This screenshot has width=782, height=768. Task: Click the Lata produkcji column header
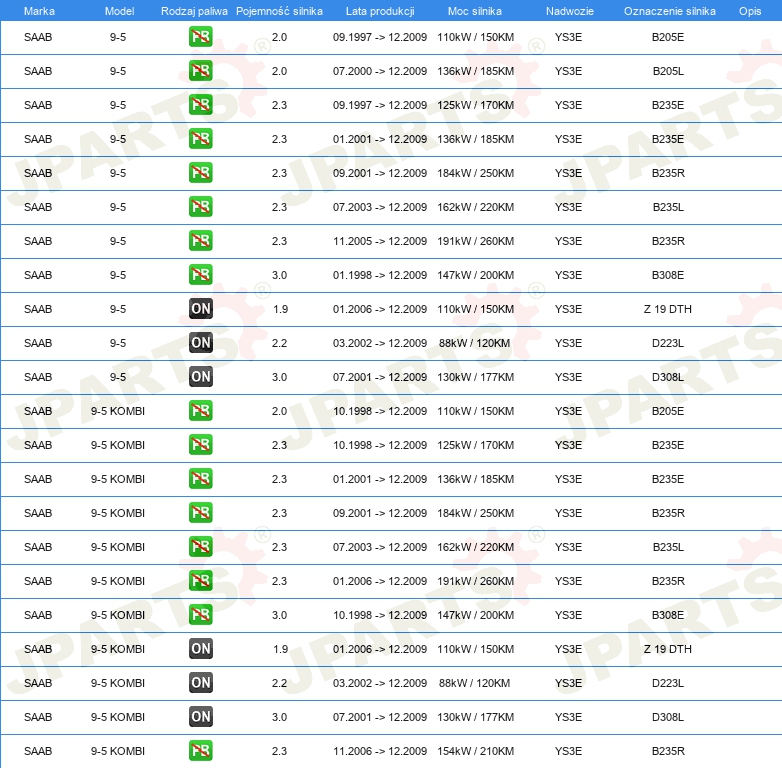pos(380,11)
